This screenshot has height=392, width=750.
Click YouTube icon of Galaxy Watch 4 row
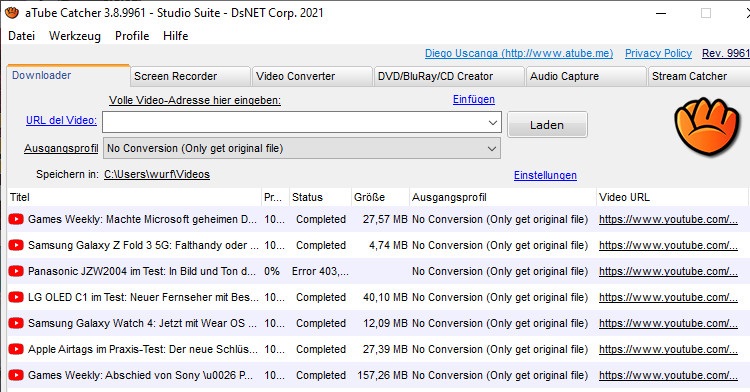click(16, 323)
